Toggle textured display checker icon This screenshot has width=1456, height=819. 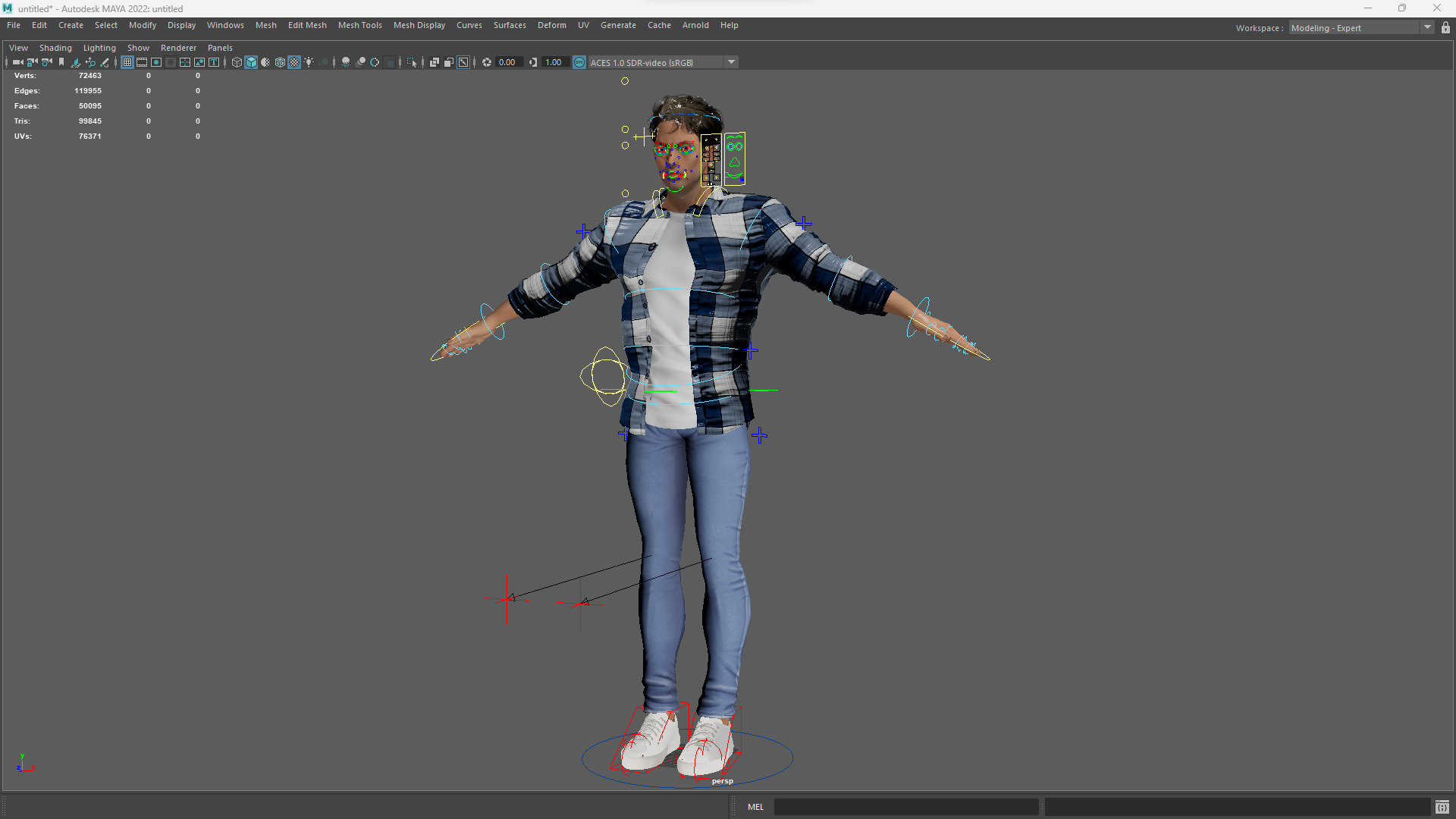click(294, 62)
